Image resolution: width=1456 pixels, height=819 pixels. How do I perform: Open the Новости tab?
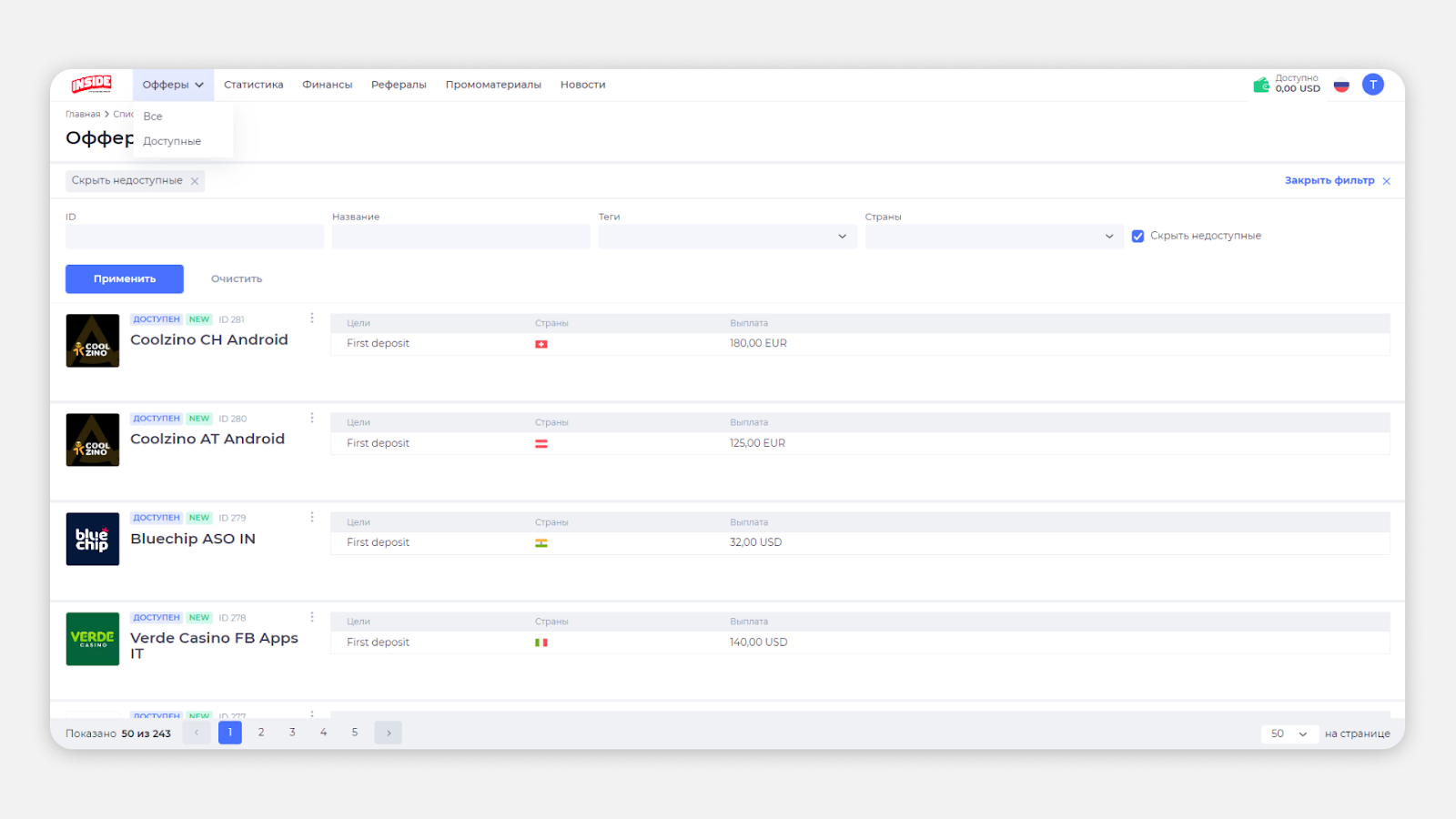(x=583, y=85)
